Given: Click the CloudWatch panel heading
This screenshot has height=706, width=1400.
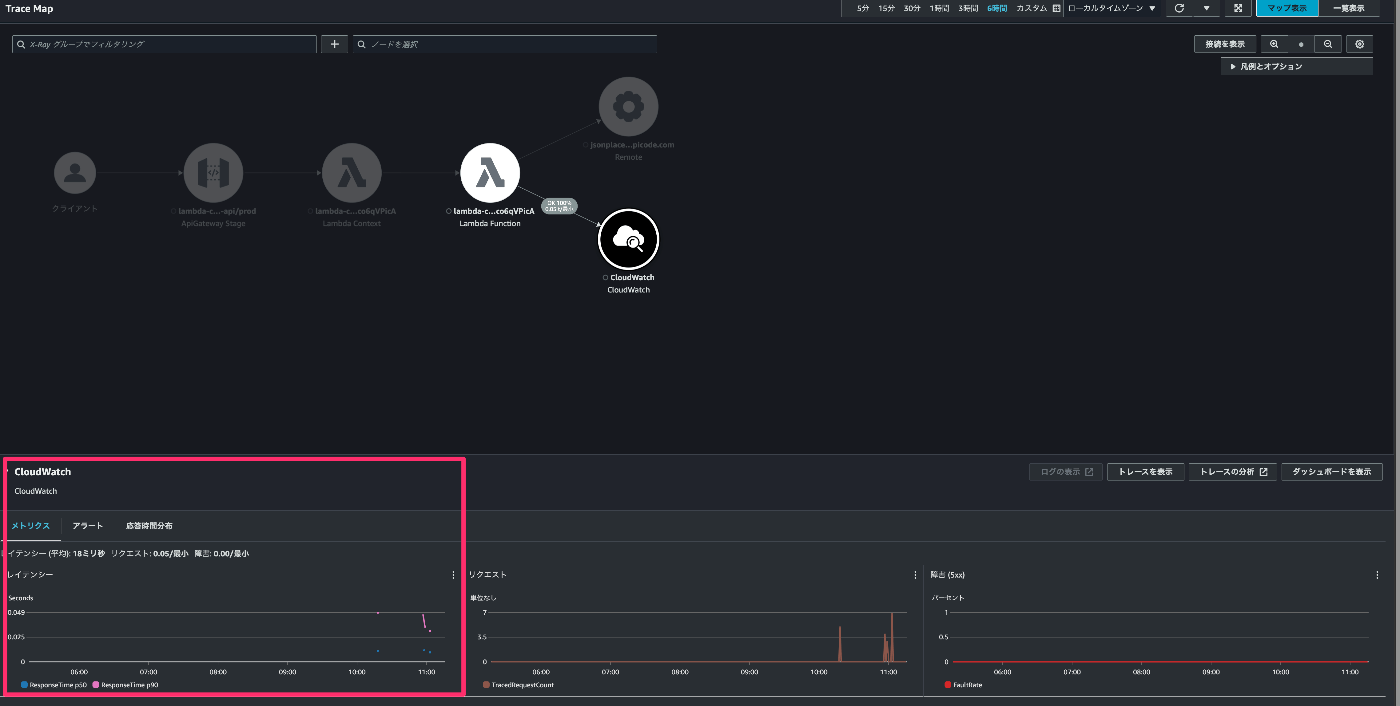Looking at the screenshot, I should coord(43,472).
